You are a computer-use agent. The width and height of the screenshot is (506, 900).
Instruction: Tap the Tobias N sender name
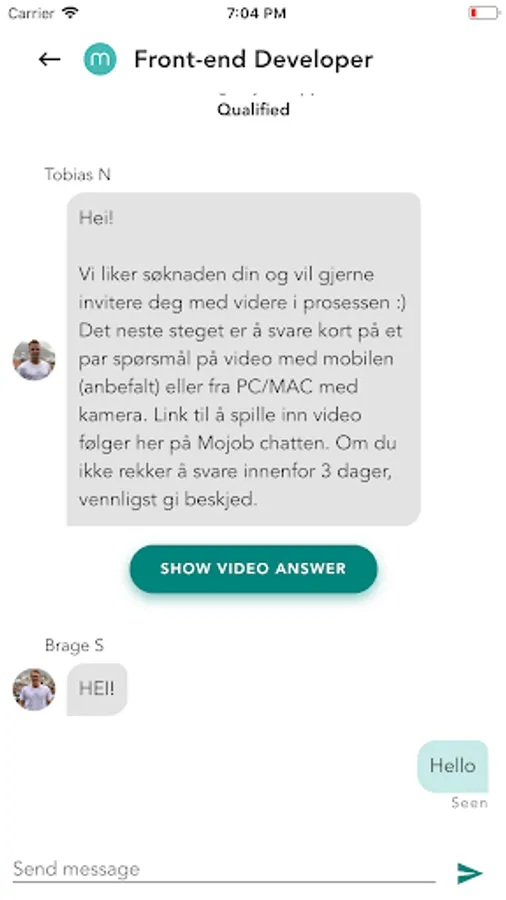coord(77,174)
